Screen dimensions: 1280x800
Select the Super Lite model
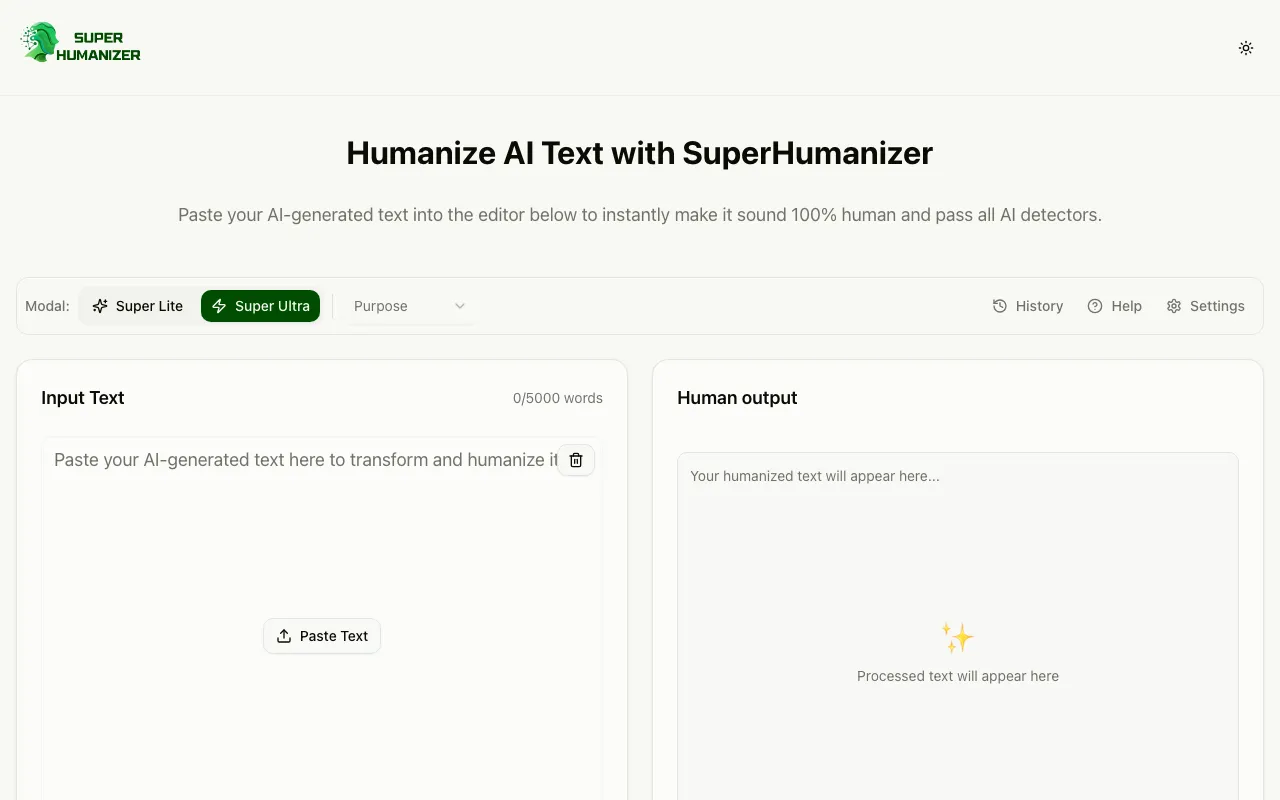tap(138, 306)
